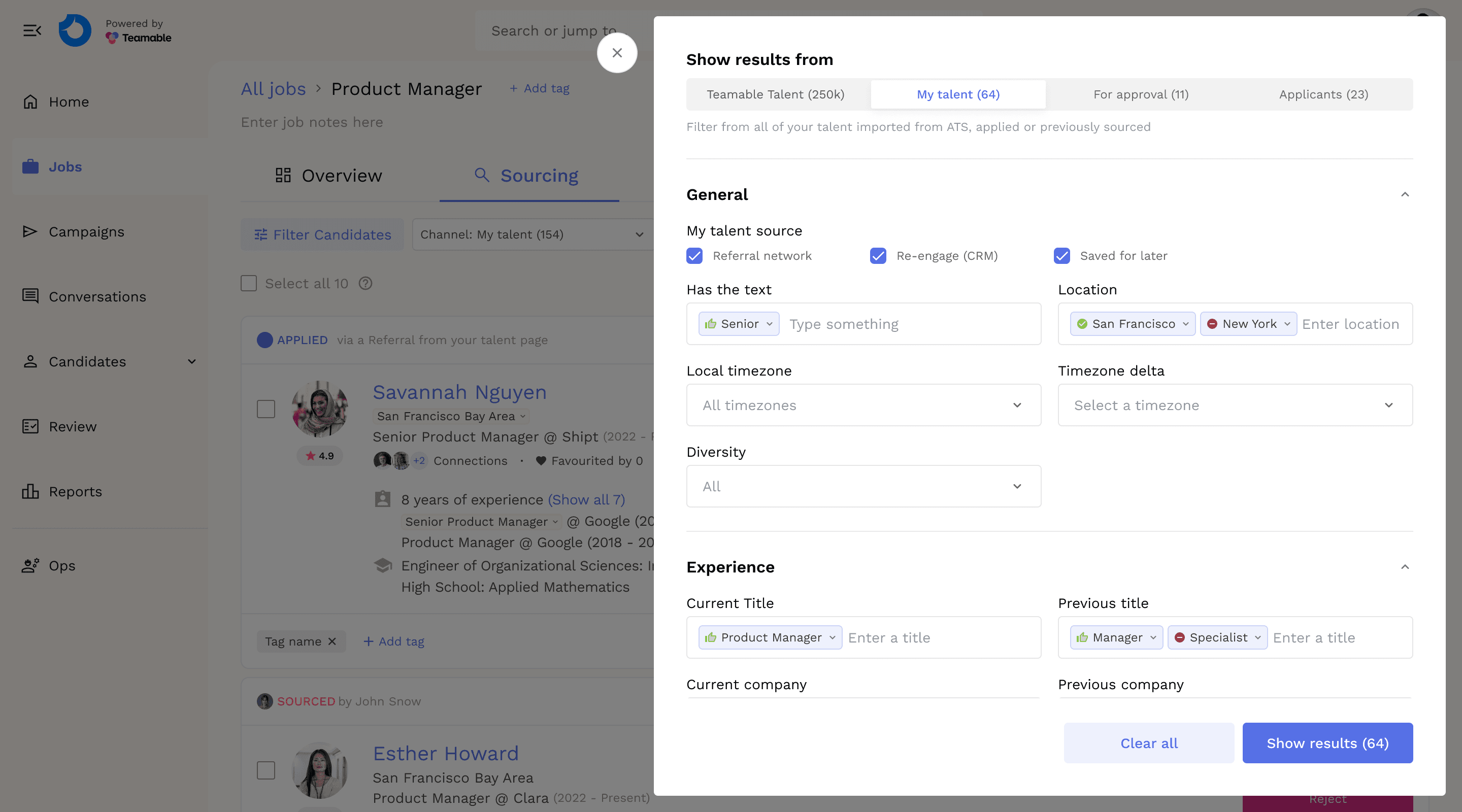Disable the Saved for later checkbox
The width and height of the screenshot is (1462, 812).
click(1061, 256)
